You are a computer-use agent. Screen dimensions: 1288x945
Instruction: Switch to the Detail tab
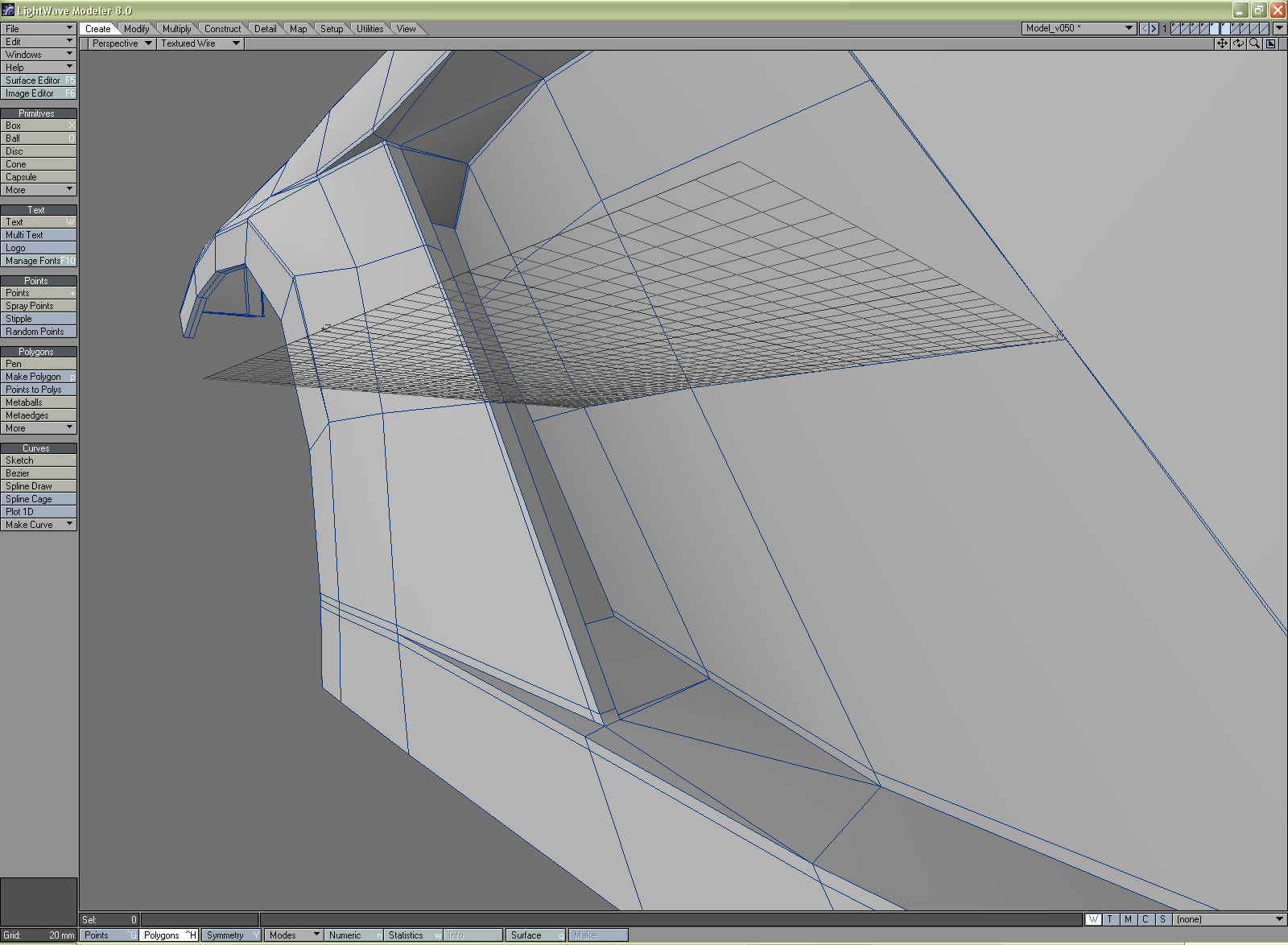[265, 29]
